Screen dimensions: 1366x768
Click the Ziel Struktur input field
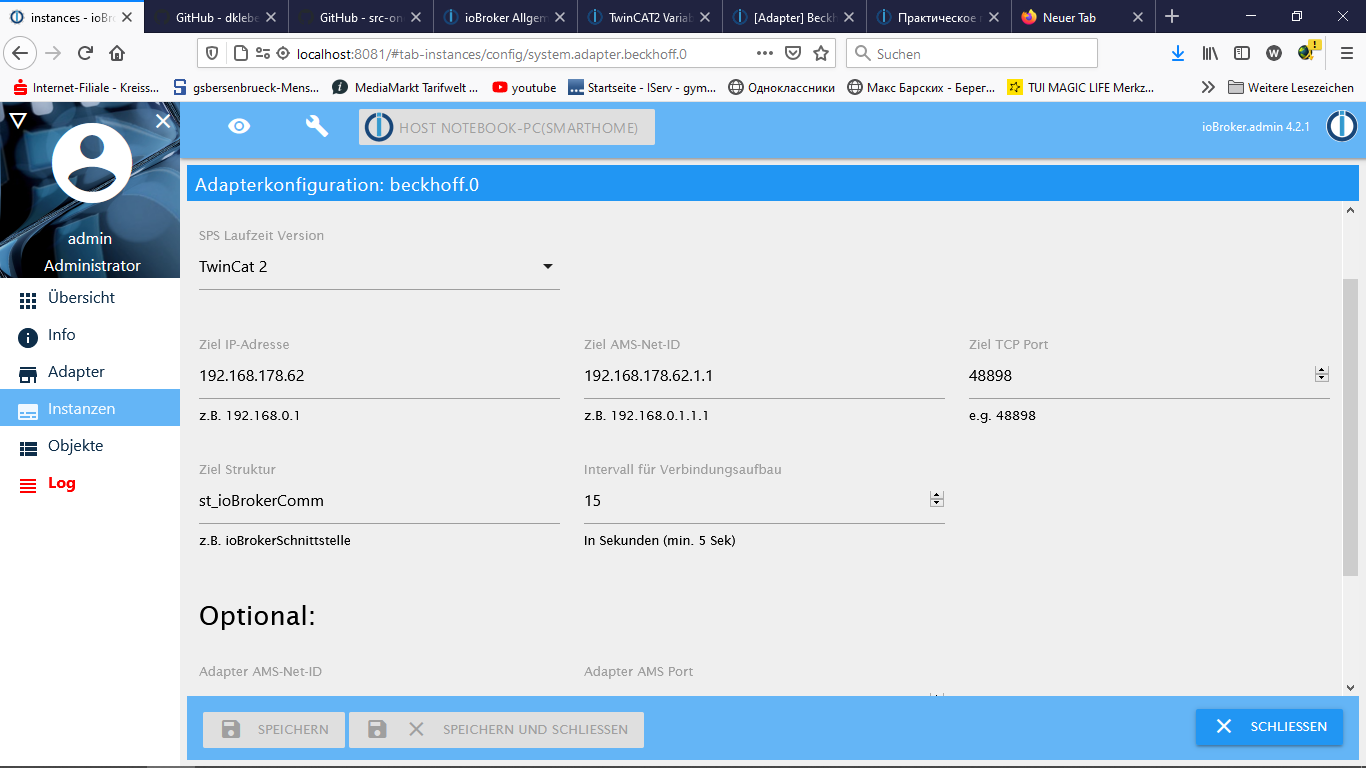[x=379, y=501]
